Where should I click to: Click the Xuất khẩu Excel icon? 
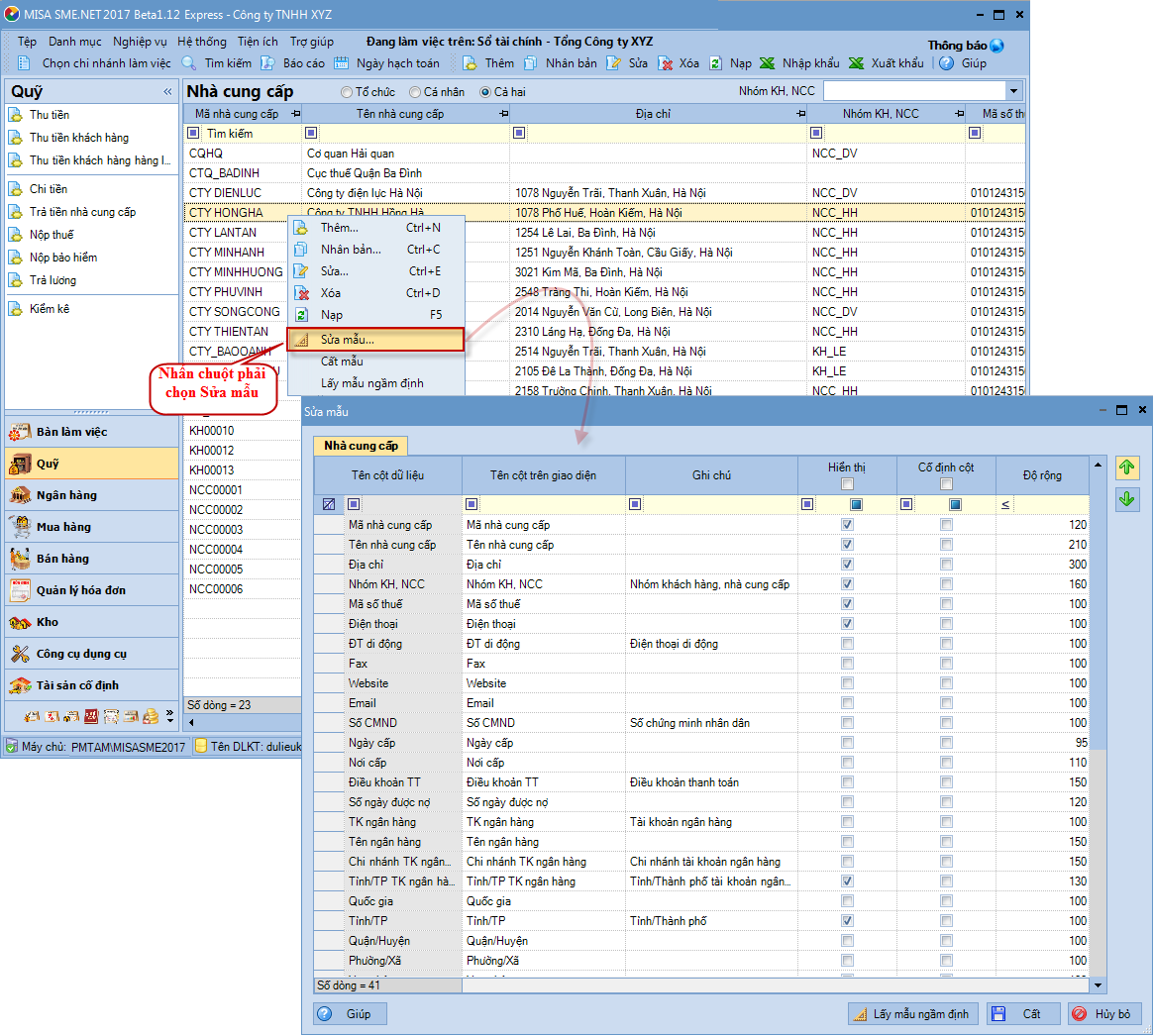pyautogui.click(x=856, y=63)
